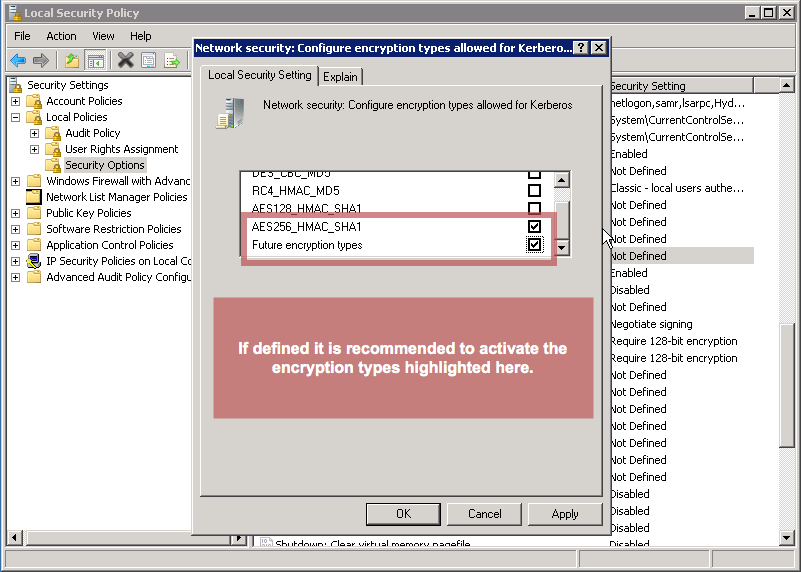
Task: Click the Account Policies folder icon
Action: coord(34,101)
